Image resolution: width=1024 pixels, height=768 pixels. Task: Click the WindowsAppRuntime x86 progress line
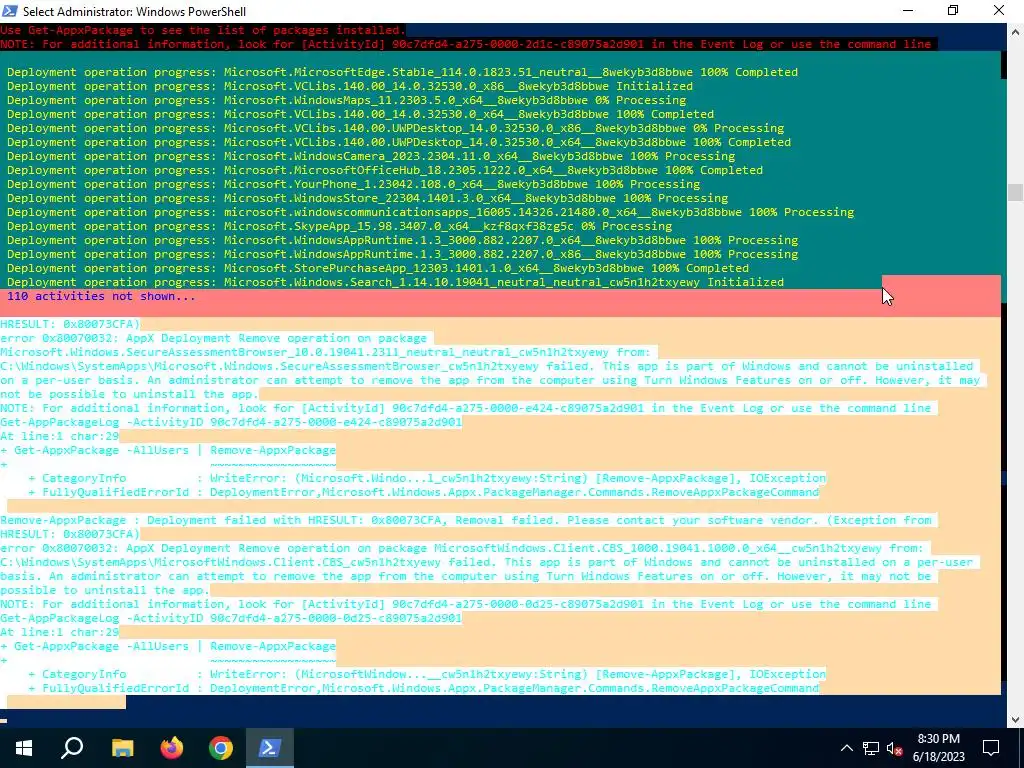coord(402,254)
